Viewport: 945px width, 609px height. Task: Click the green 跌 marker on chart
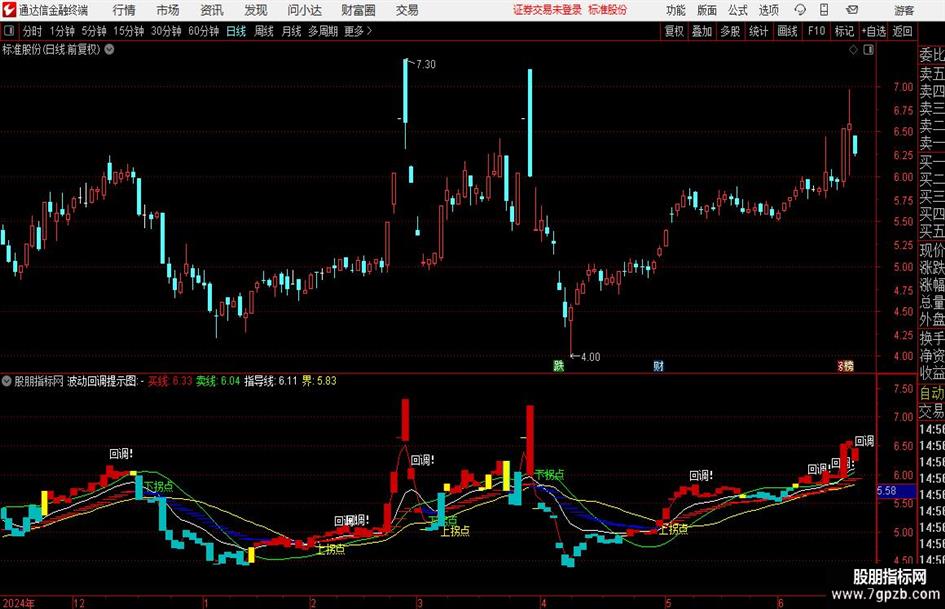point(559,365)
